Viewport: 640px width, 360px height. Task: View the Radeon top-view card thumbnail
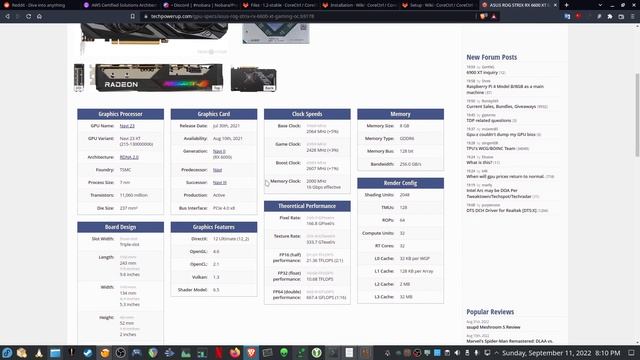pyautogui.click(x=156, y=78)
